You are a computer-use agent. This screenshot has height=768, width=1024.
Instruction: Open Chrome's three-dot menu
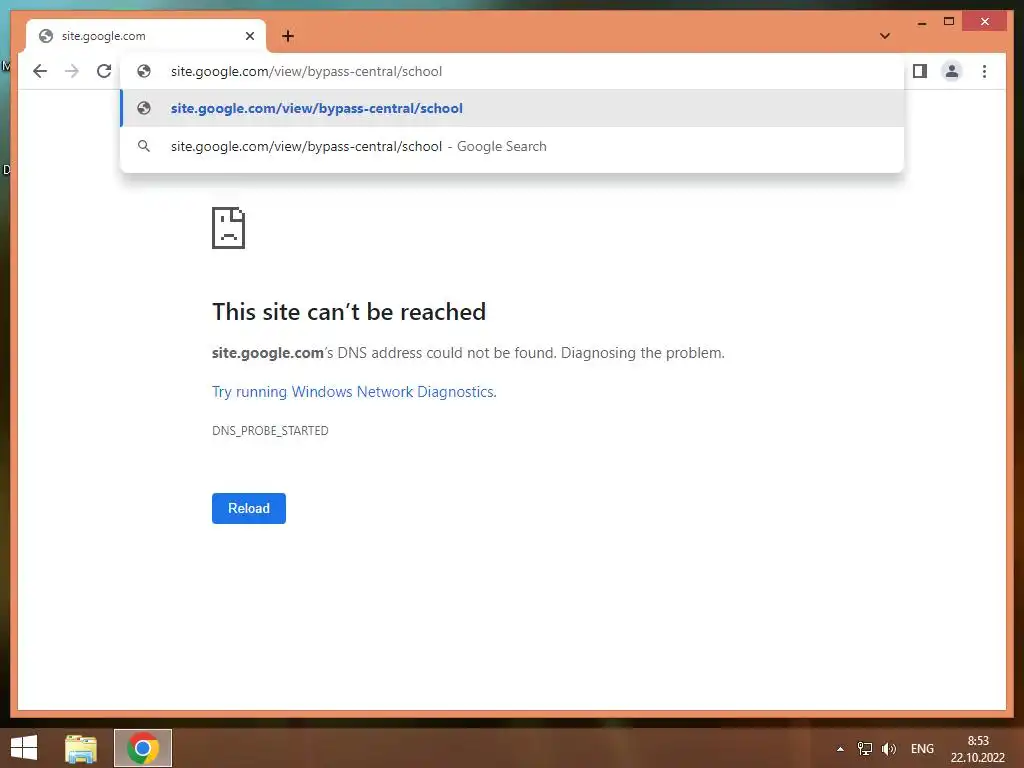coord(984,71)
